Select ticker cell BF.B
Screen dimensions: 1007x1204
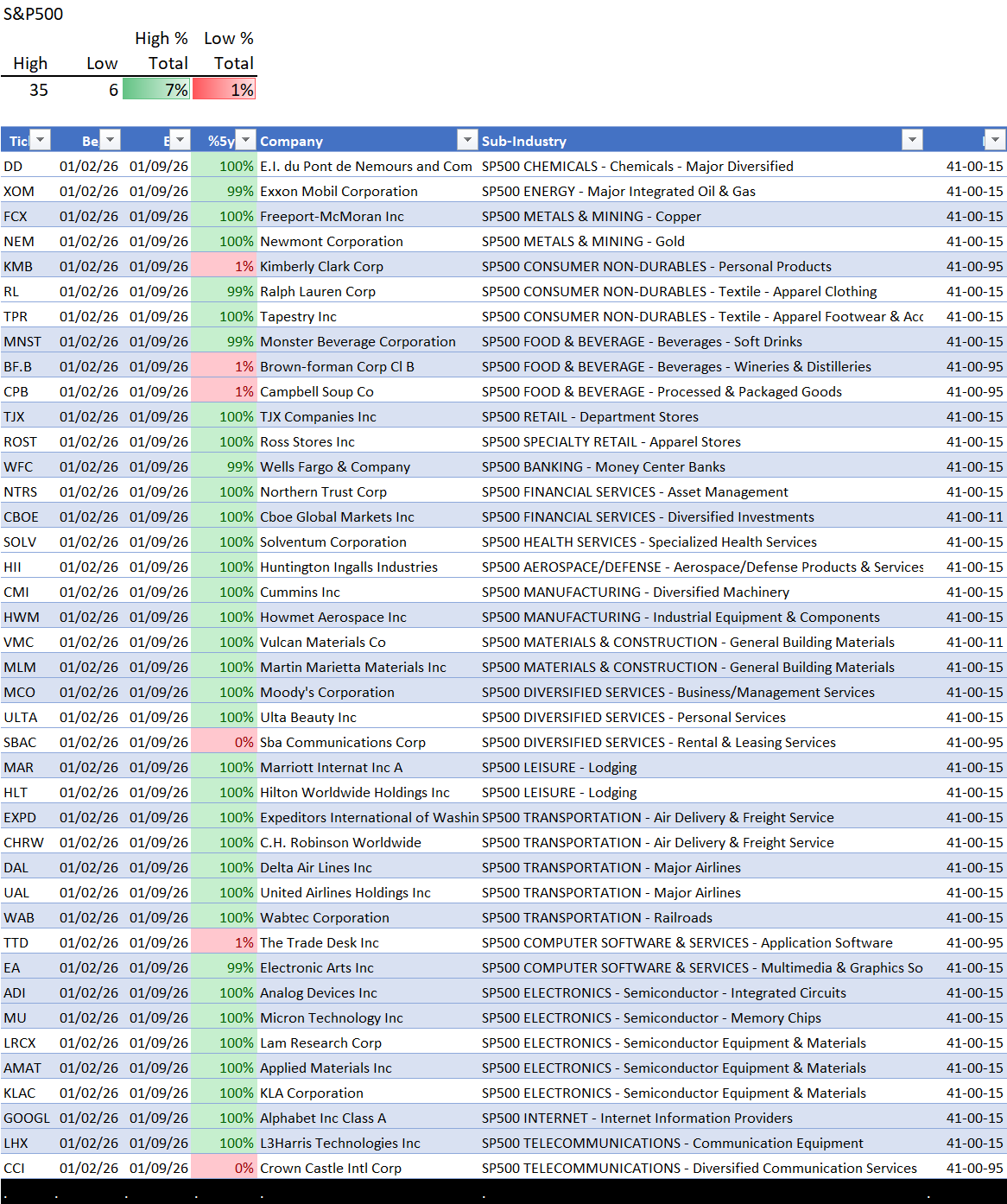[27, 366]
